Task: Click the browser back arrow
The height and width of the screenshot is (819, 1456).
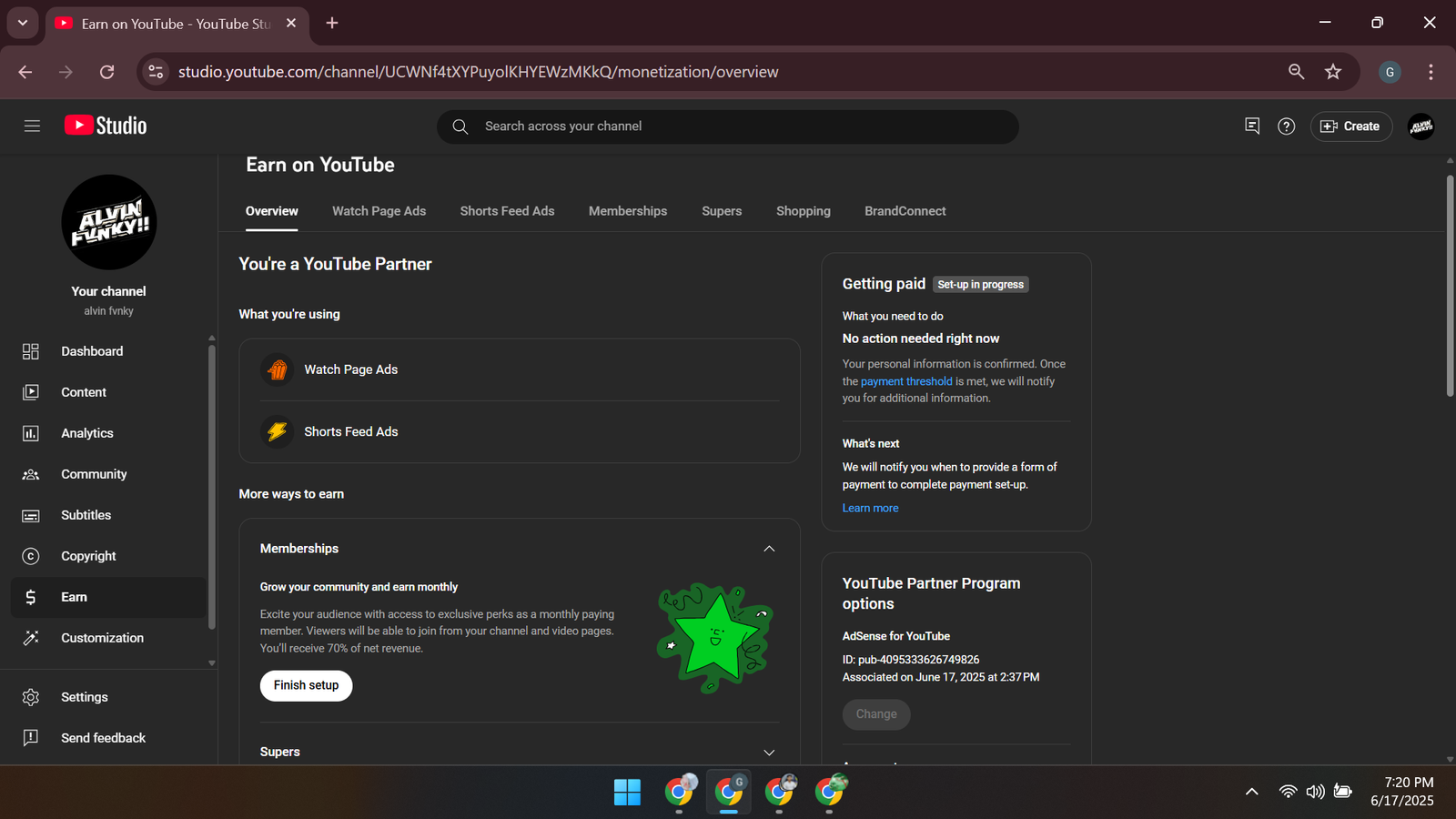Action: (x=25, y=72)
